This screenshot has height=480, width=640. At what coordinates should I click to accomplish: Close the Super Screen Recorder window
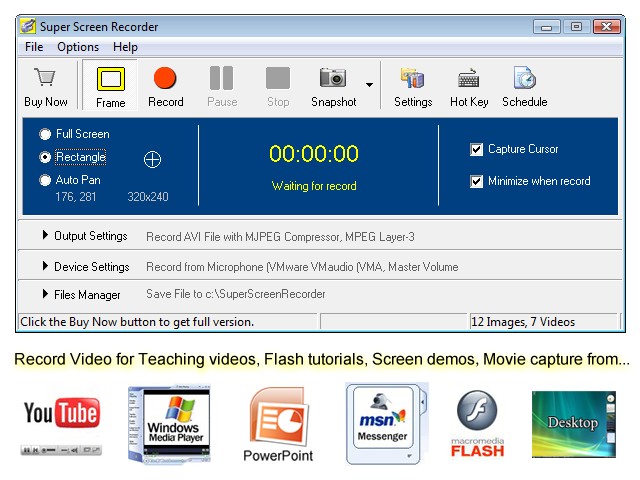(607, 27)
